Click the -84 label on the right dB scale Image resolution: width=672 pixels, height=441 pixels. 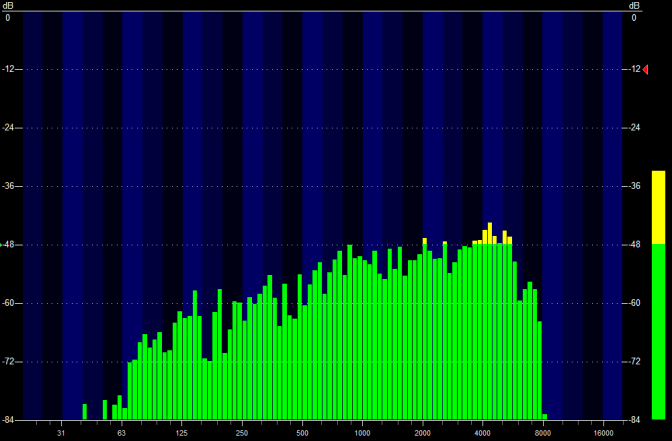point(634,420)
